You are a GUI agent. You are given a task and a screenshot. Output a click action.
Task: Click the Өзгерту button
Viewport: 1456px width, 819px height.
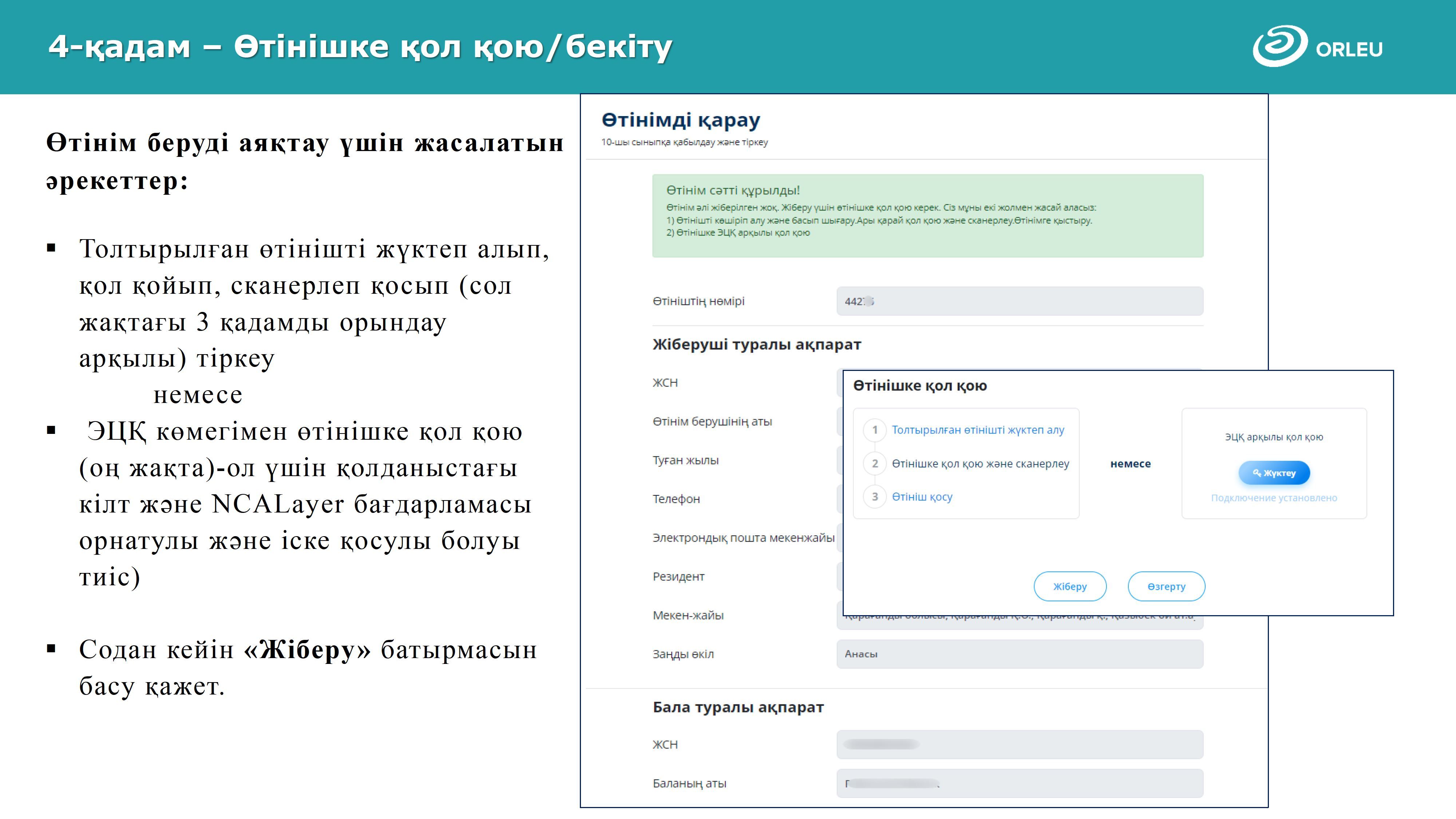point(1166,586)
